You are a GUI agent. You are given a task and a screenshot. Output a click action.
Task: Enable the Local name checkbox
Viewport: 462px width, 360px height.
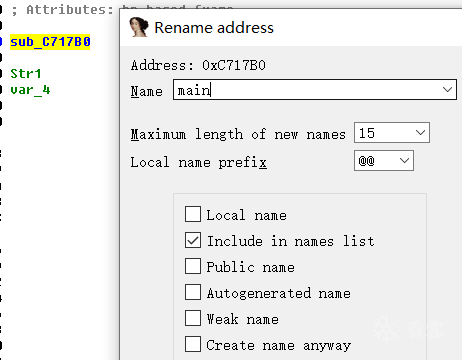pyautogui.click(x=193, y=214)
